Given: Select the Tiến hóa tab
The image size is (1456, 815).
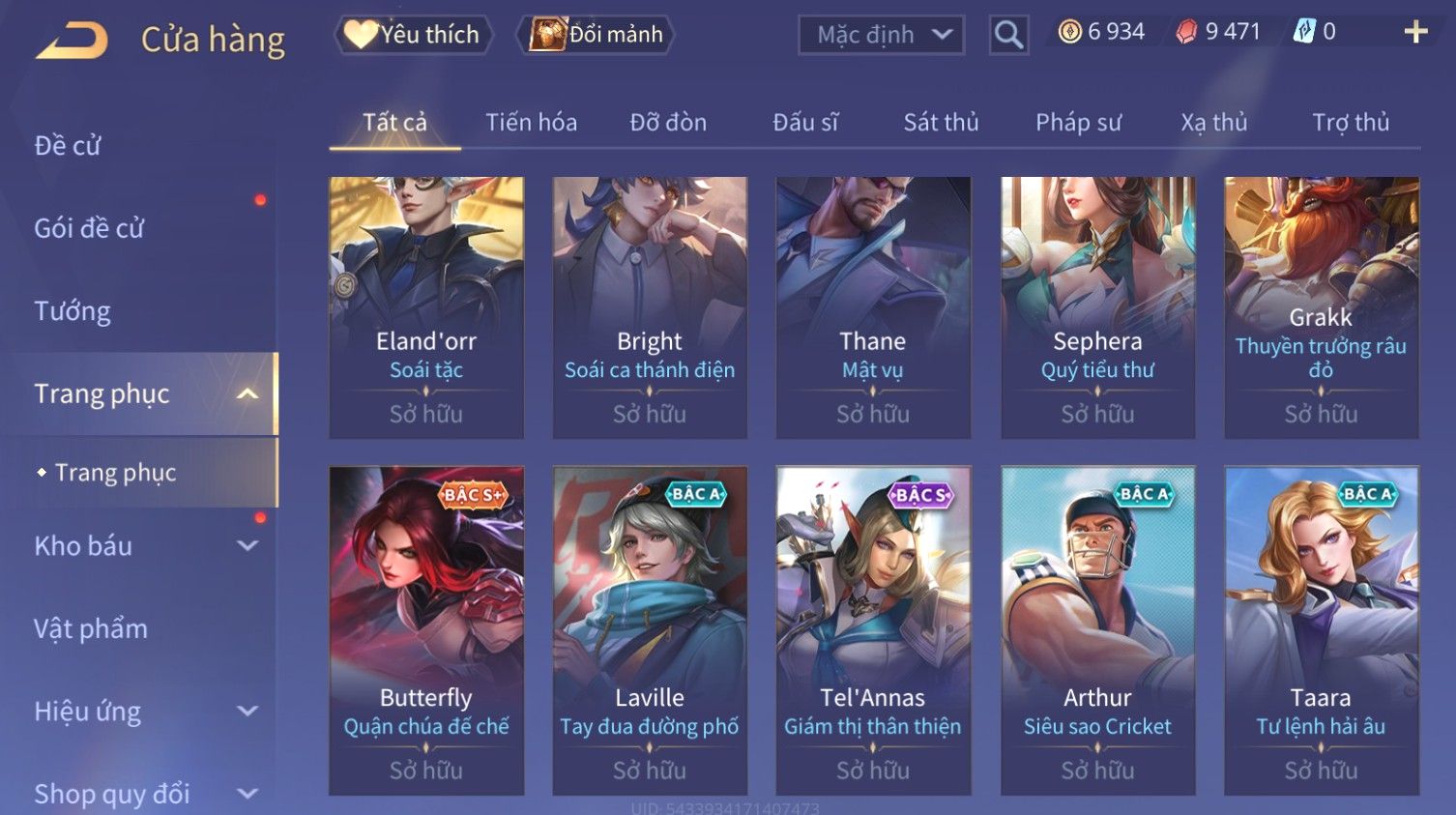Looking at the screenshot, I should (531, 123).
